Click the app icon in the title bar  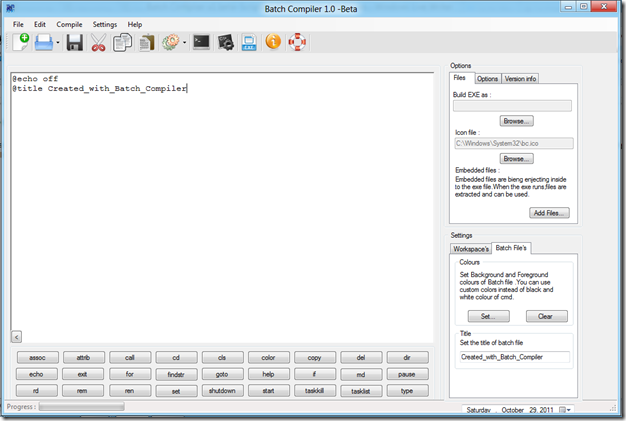[11, 8]
